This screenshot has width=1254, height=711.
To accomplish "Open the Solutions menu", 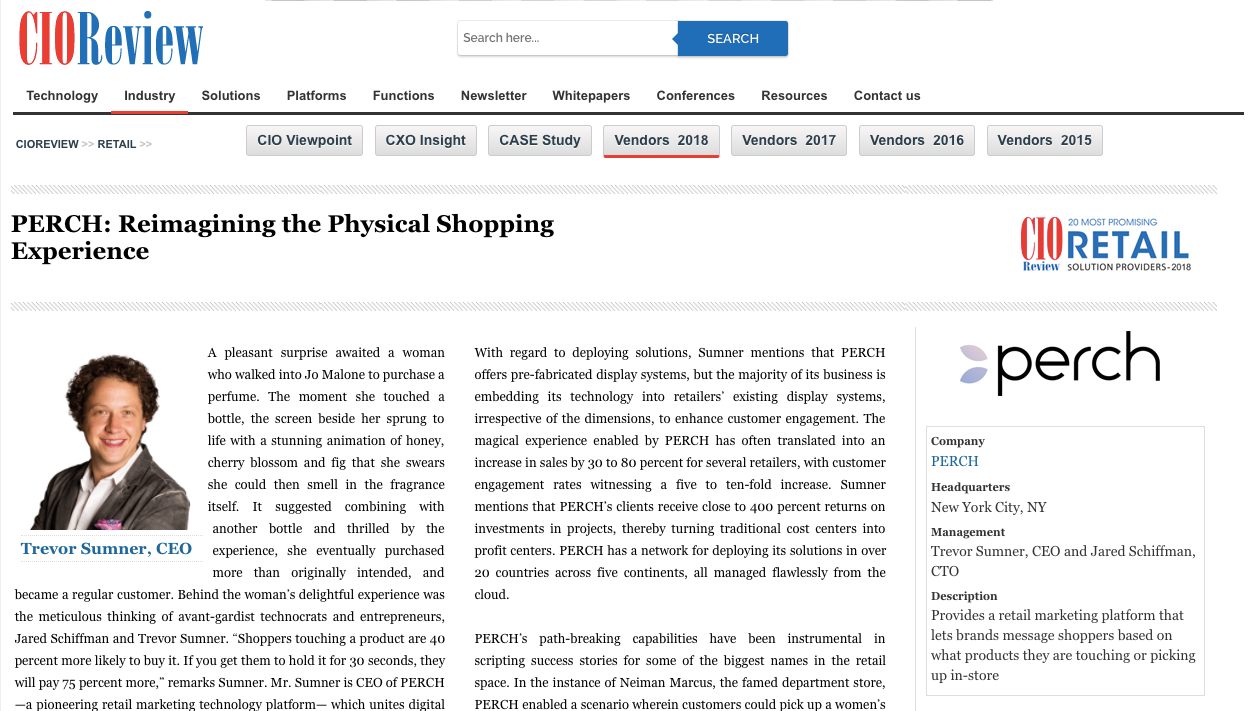I will coord(231,96).
